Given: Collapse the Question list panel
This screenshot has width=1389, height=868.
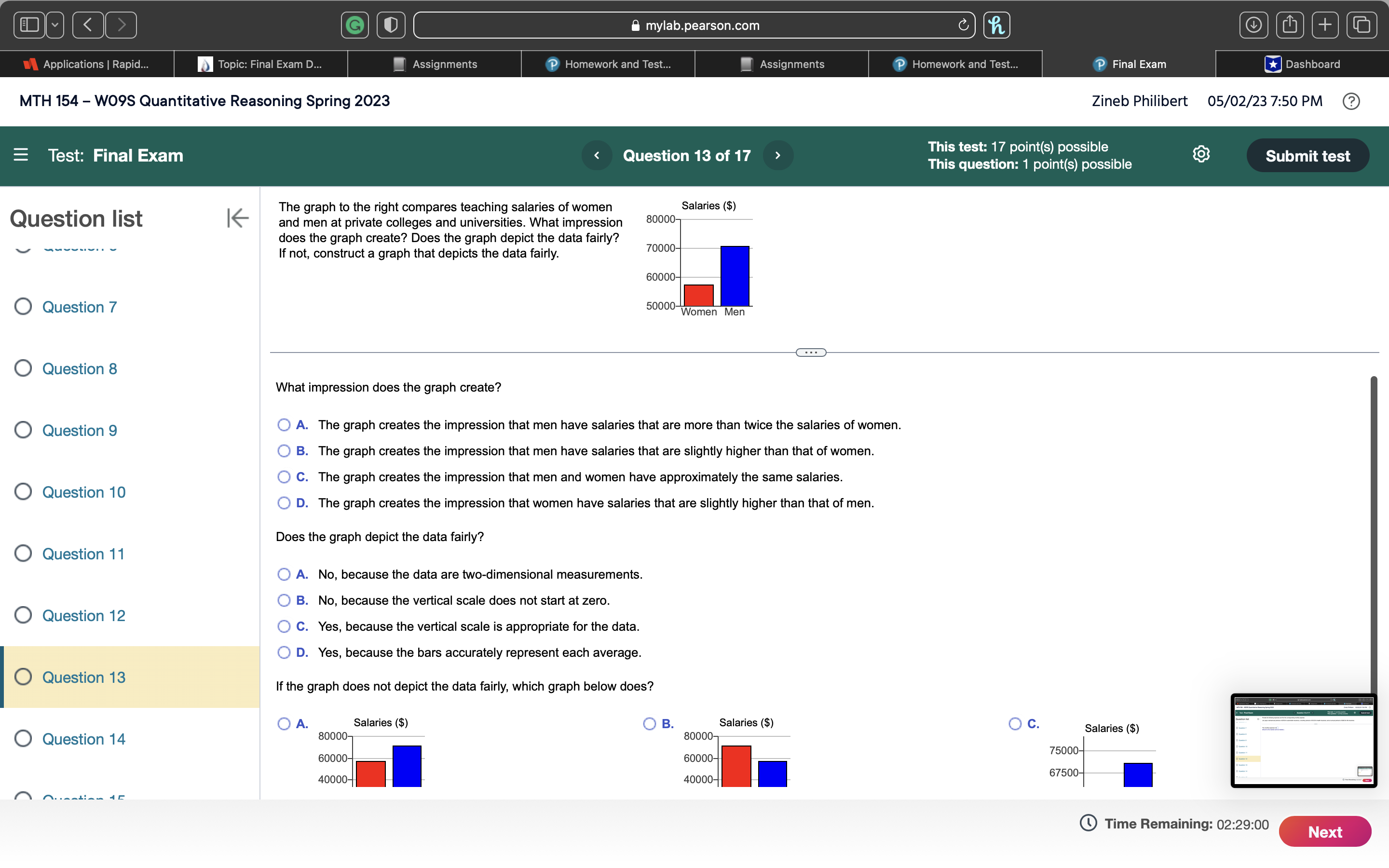Looking at the screenshot, I should pyautogui.click(x=237, y=218).
